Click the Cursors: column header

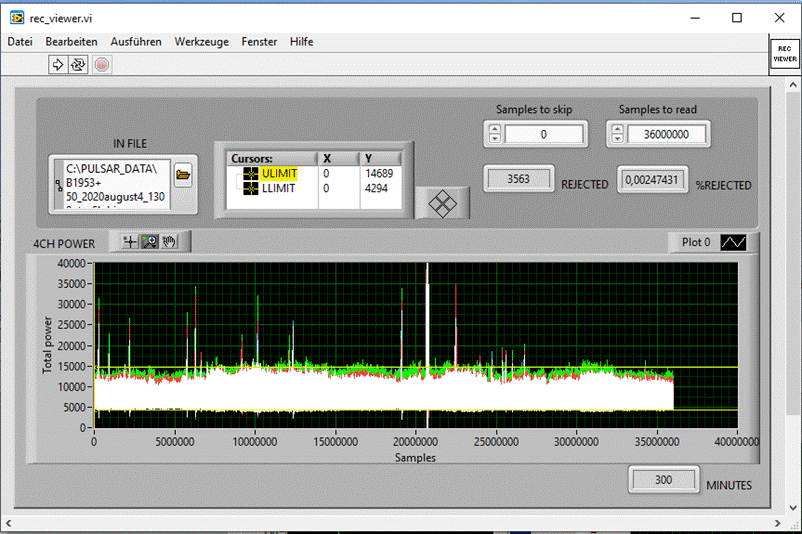point(273,159)
